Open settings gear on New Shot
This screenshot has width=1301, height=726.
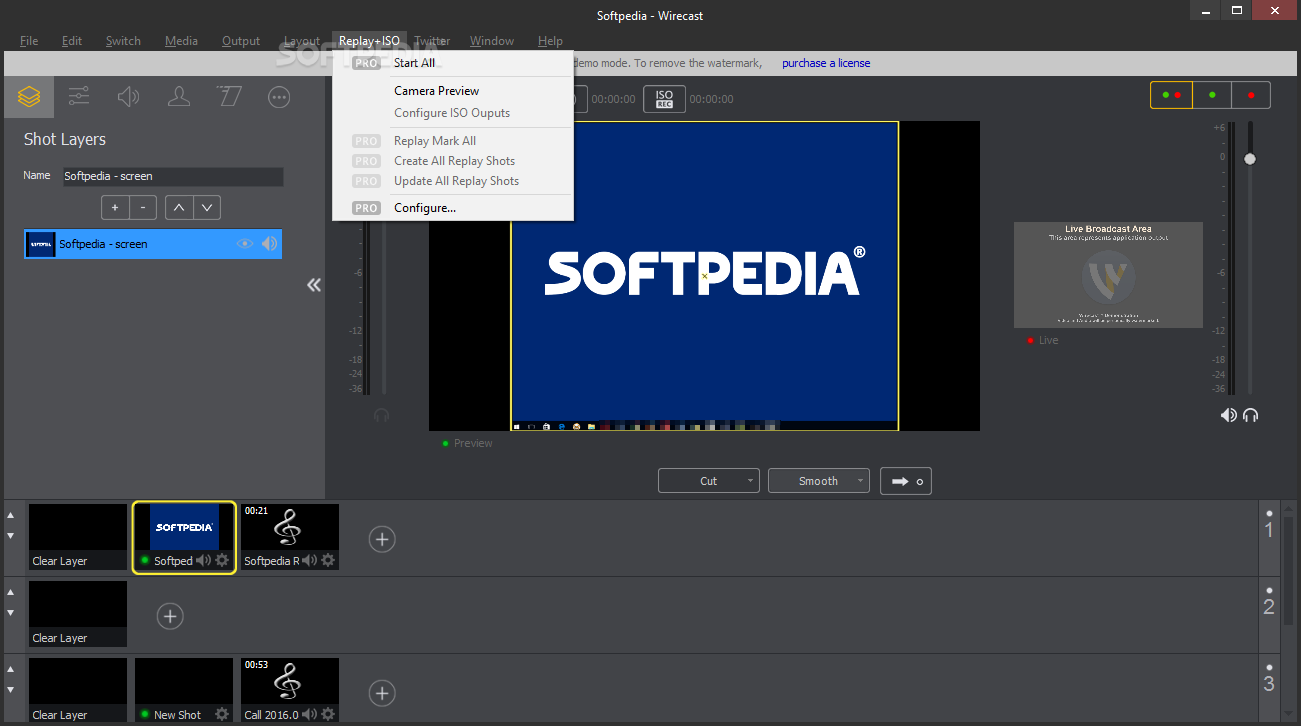[222, 715]
